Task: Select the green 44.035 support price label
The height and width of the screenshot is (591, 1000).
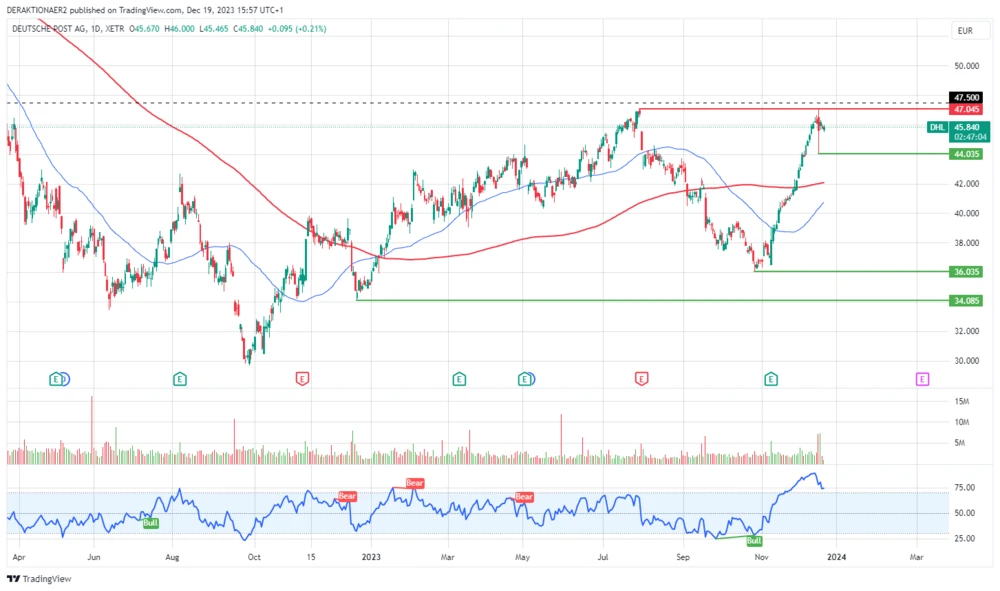Action: pyautogui.click(x=966, y=154)
